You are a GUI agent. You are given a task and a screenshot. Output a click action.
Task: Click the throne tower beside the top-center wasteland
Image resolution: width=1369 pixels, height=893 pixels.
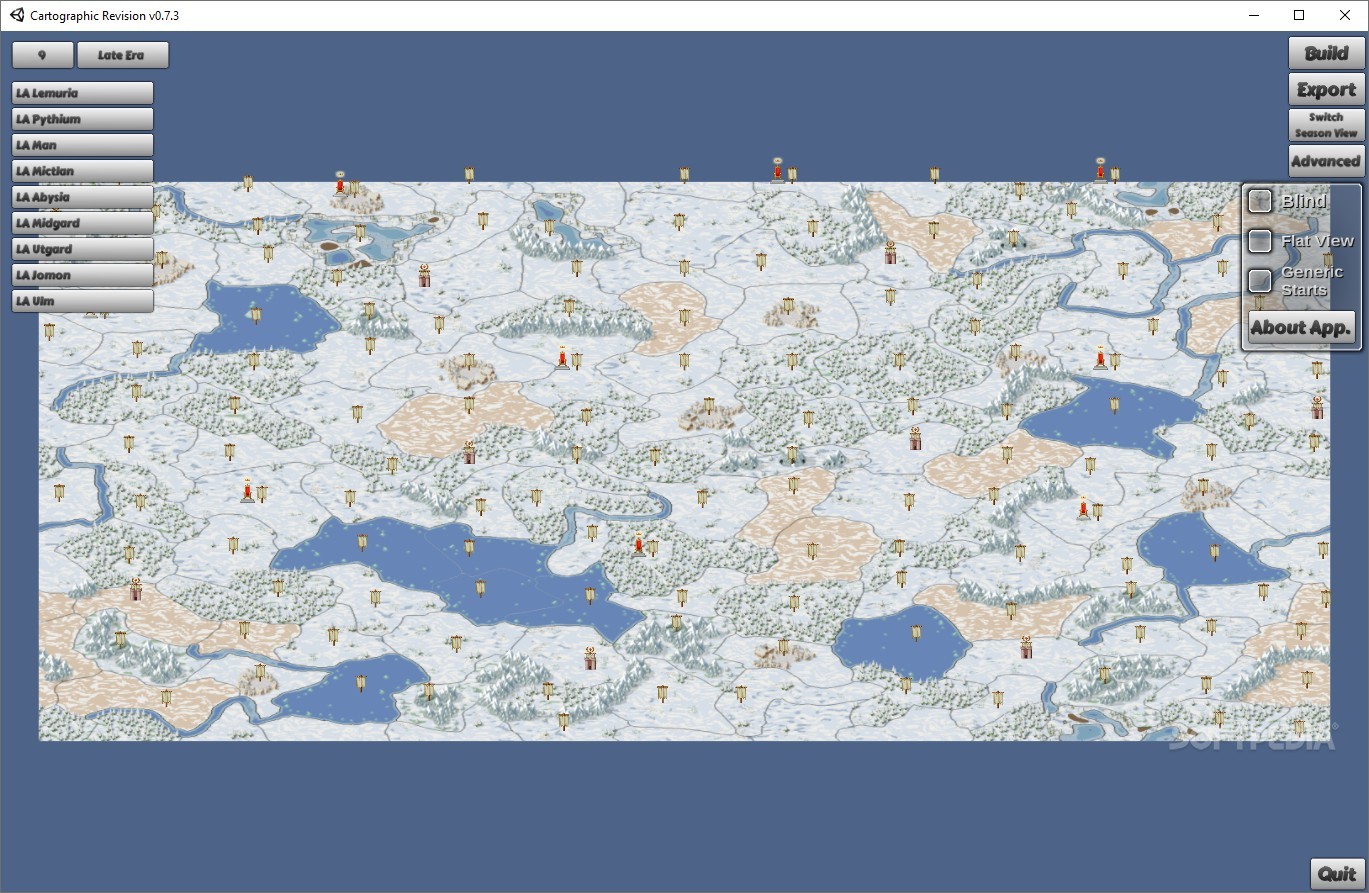pyautogui.click(x=890, y=252)
